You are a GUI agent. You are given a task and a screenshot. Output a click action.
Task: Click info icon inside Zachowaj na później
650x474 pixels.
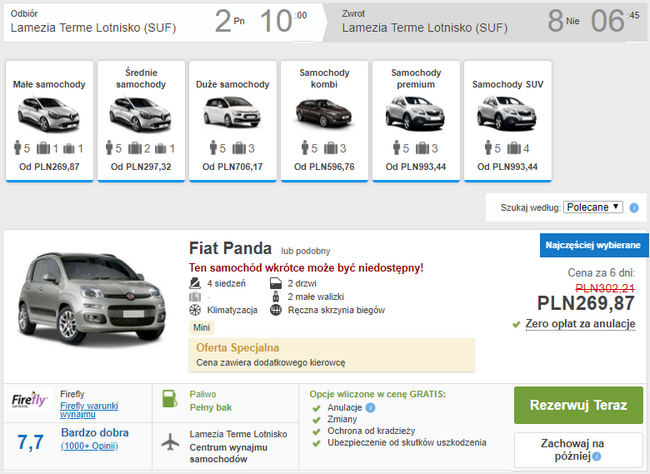[x=597, y=457]
